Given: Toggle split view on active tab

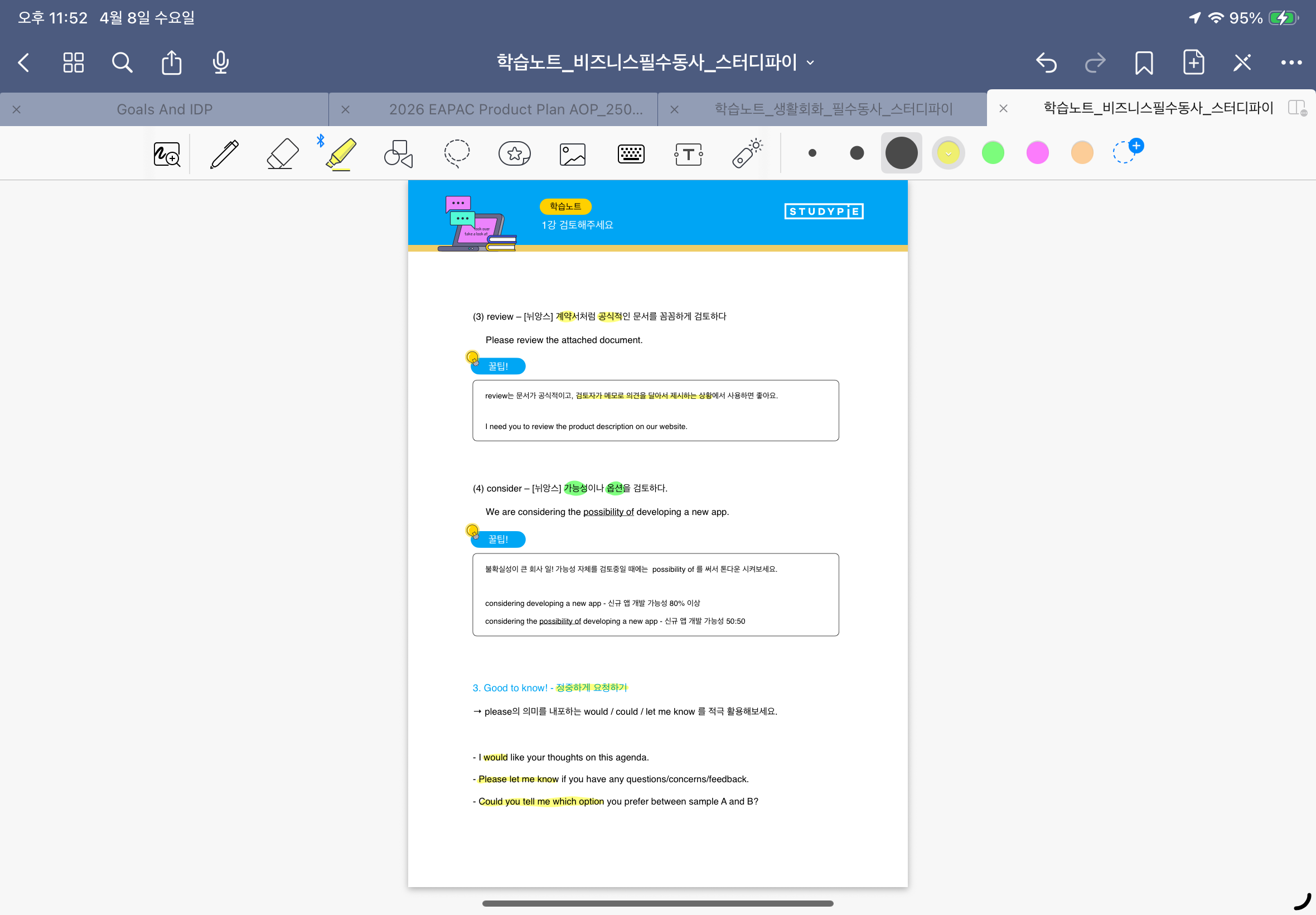Looking at the screenshot, I should coord(1296,108).
